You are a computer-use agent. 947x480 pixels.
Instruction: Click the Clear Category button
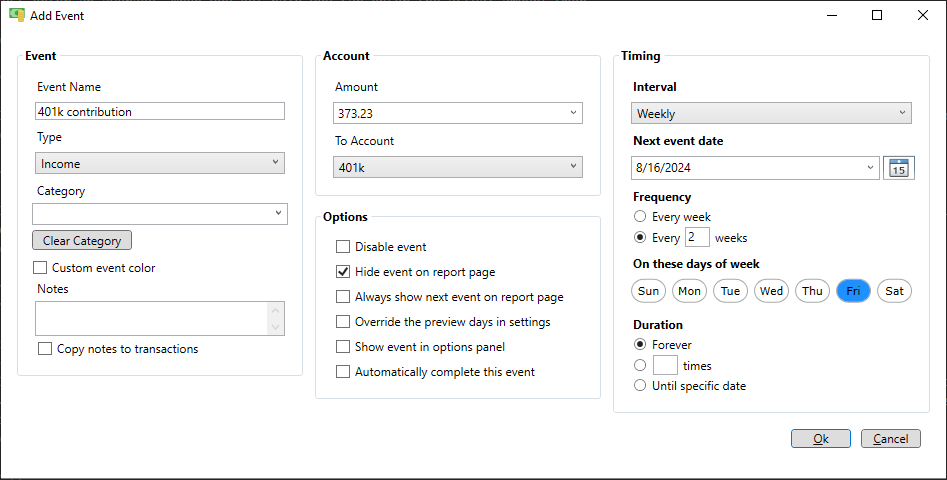tap(82, 240)
